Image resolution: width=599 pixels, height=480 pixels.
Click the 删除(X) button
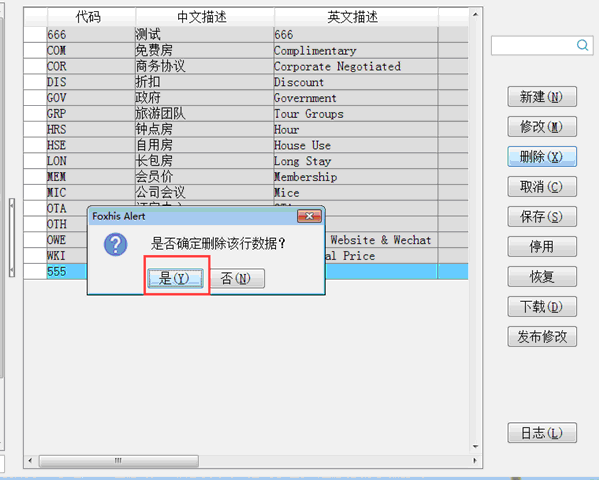tap(542, 157)
